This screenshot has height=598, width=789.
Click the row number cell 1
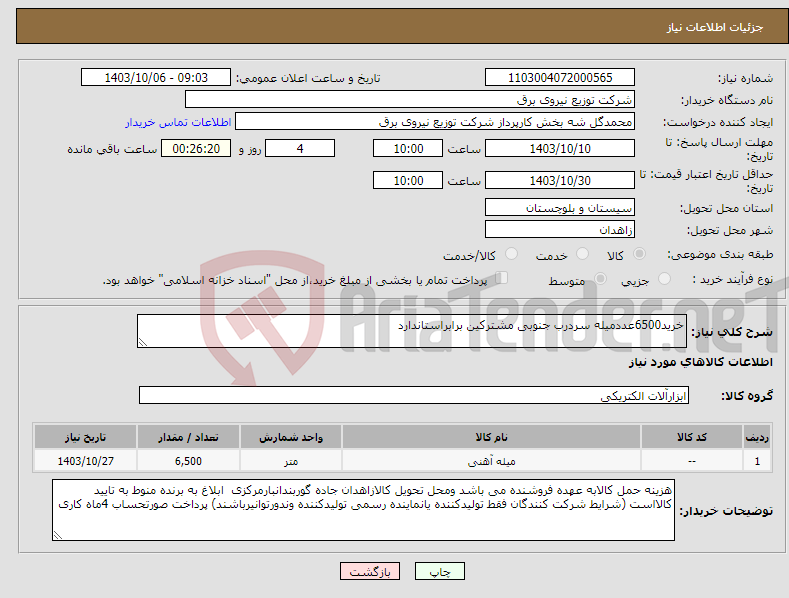pos(757,461)
